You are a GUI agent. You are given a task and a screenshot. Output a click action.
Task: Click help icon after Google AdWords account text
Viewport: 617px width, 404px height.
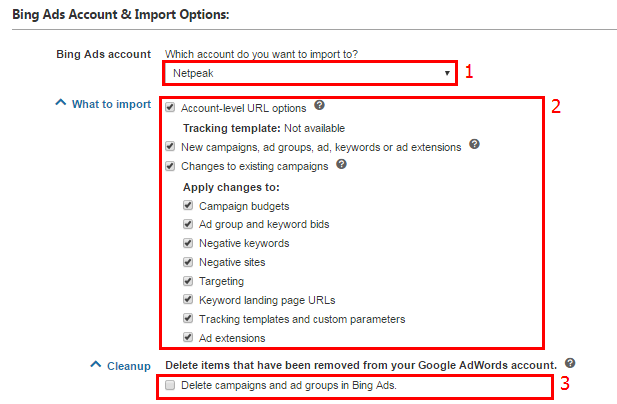tap(570, 362)
